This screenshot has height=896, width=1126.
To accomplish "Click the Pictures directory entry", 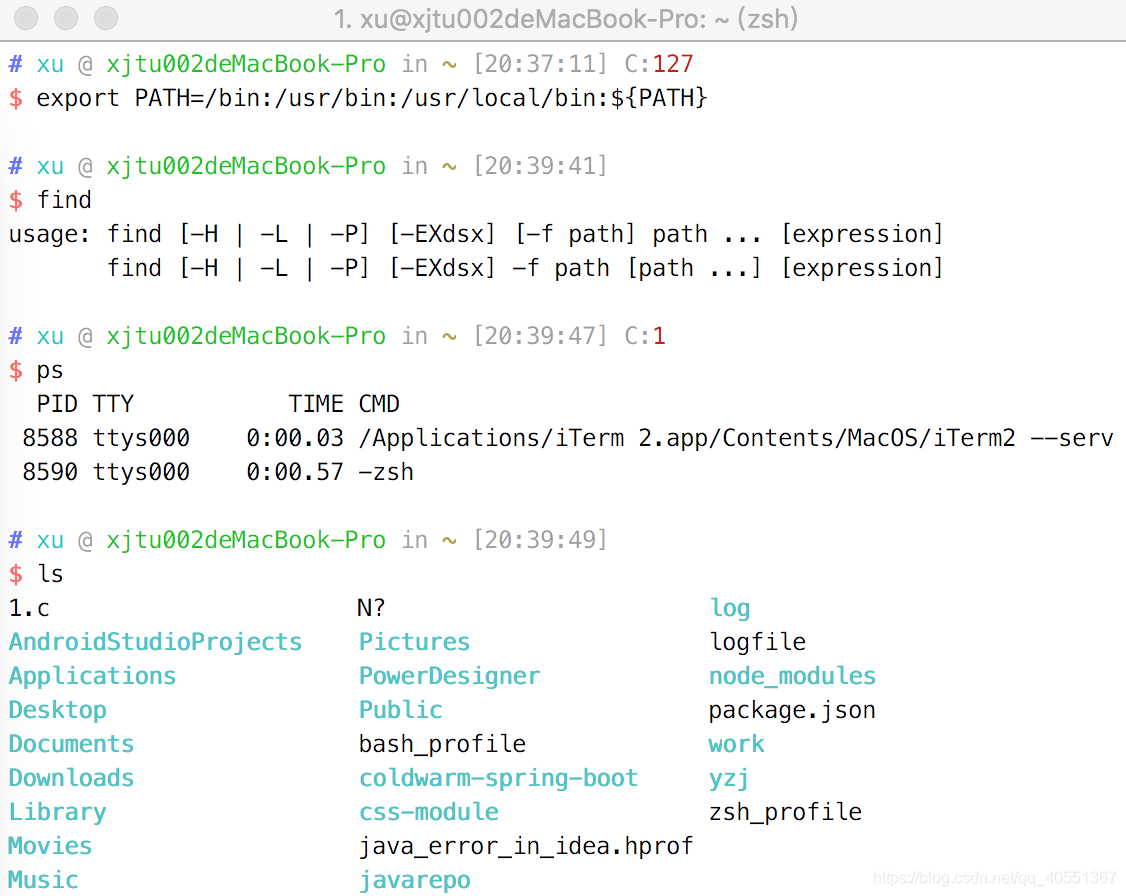I will click(414, 642).
